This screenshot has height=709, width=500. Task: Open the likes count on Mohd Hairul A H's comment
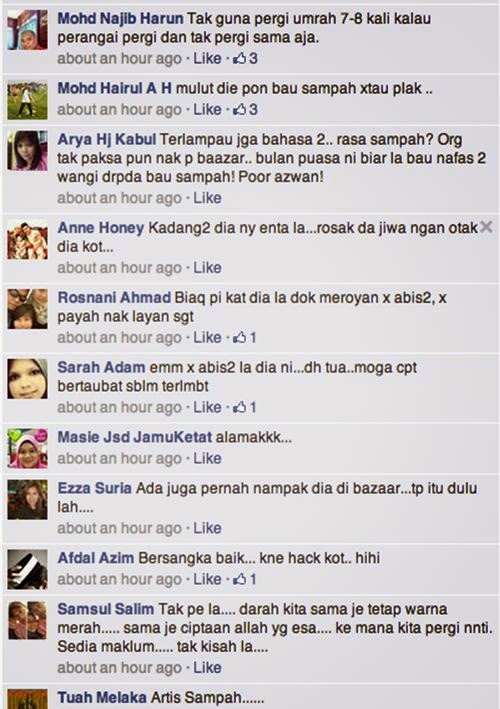click(245, 109)
